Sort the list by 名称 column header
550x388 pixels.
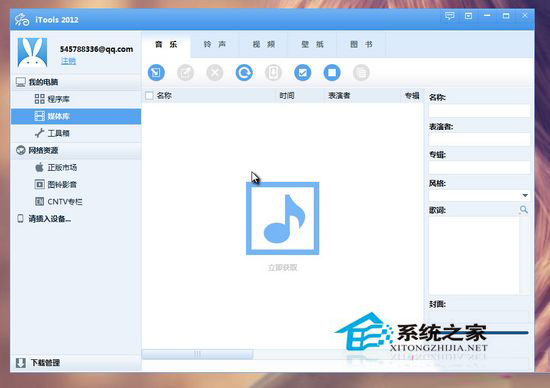[164, 95]
